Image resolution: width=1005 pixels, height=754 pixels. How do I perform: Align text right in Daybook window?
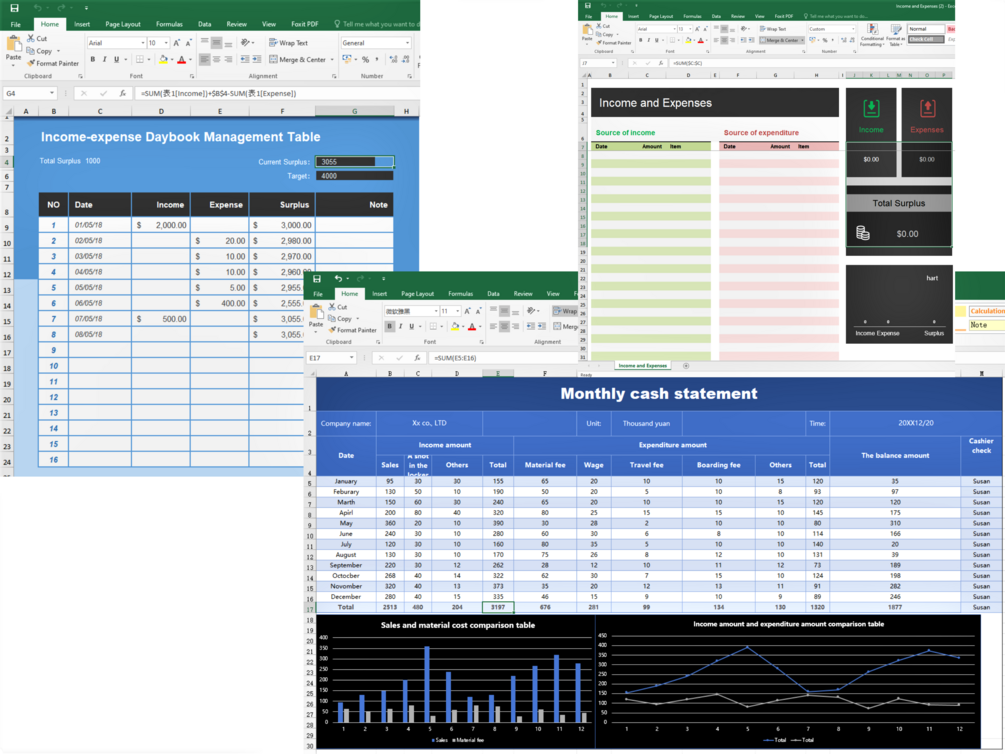click(228, 60)
